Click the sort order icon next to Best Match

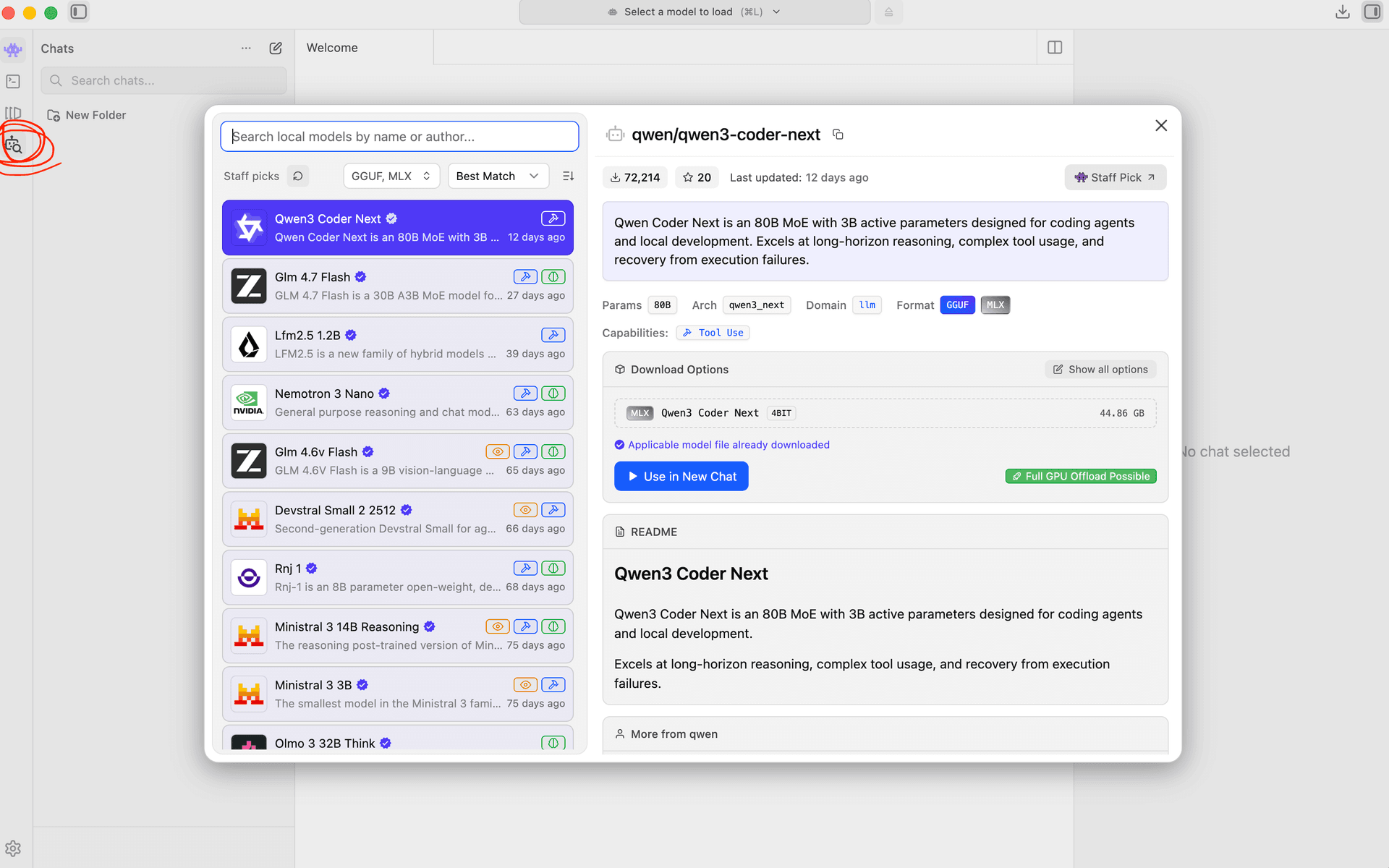(x=569, y=176)
